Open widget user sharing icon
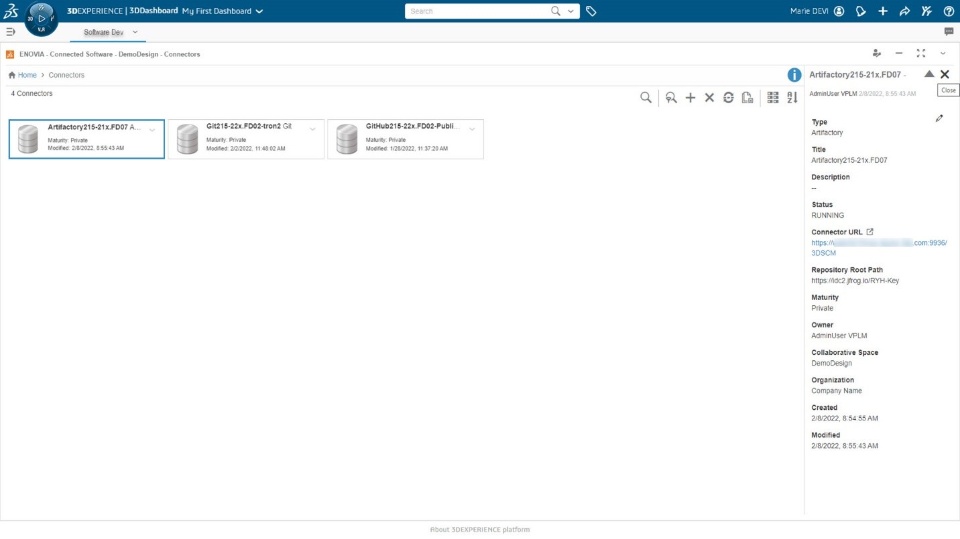Screen dimensions: 960x539 pos(877,53)
